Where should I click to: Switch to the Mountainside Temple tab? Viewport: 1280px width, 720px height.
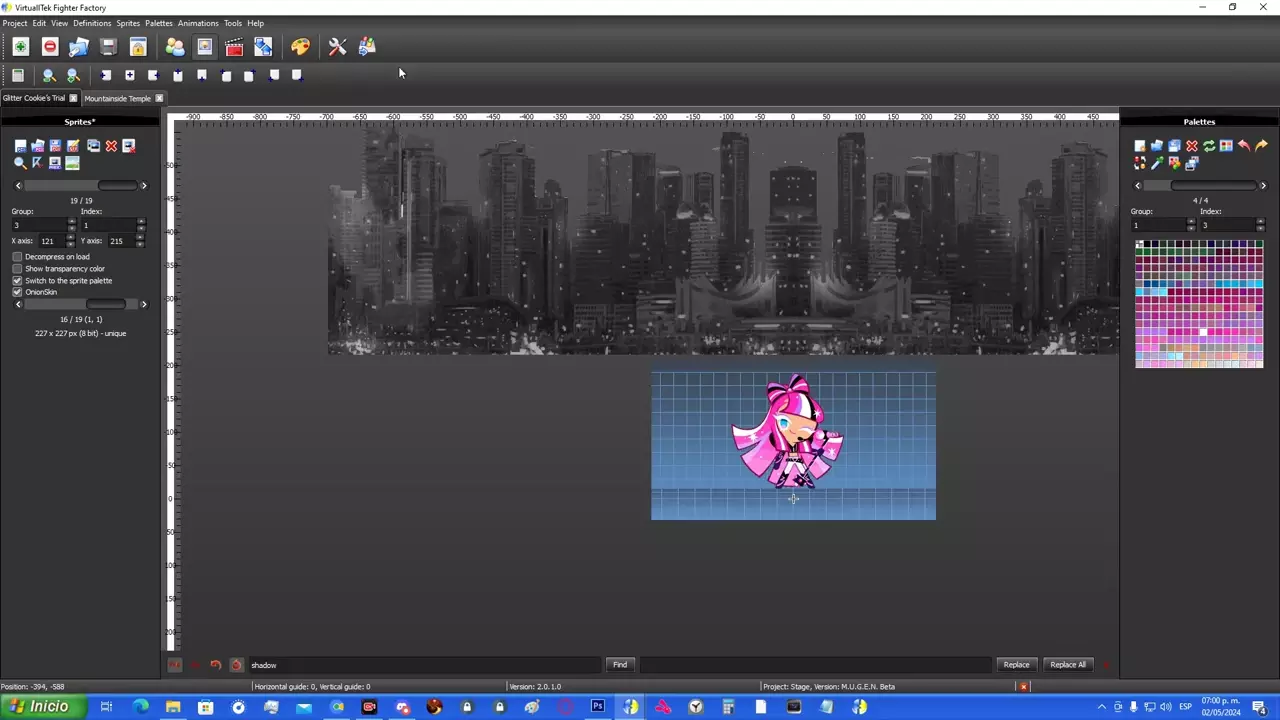point(117,98)
